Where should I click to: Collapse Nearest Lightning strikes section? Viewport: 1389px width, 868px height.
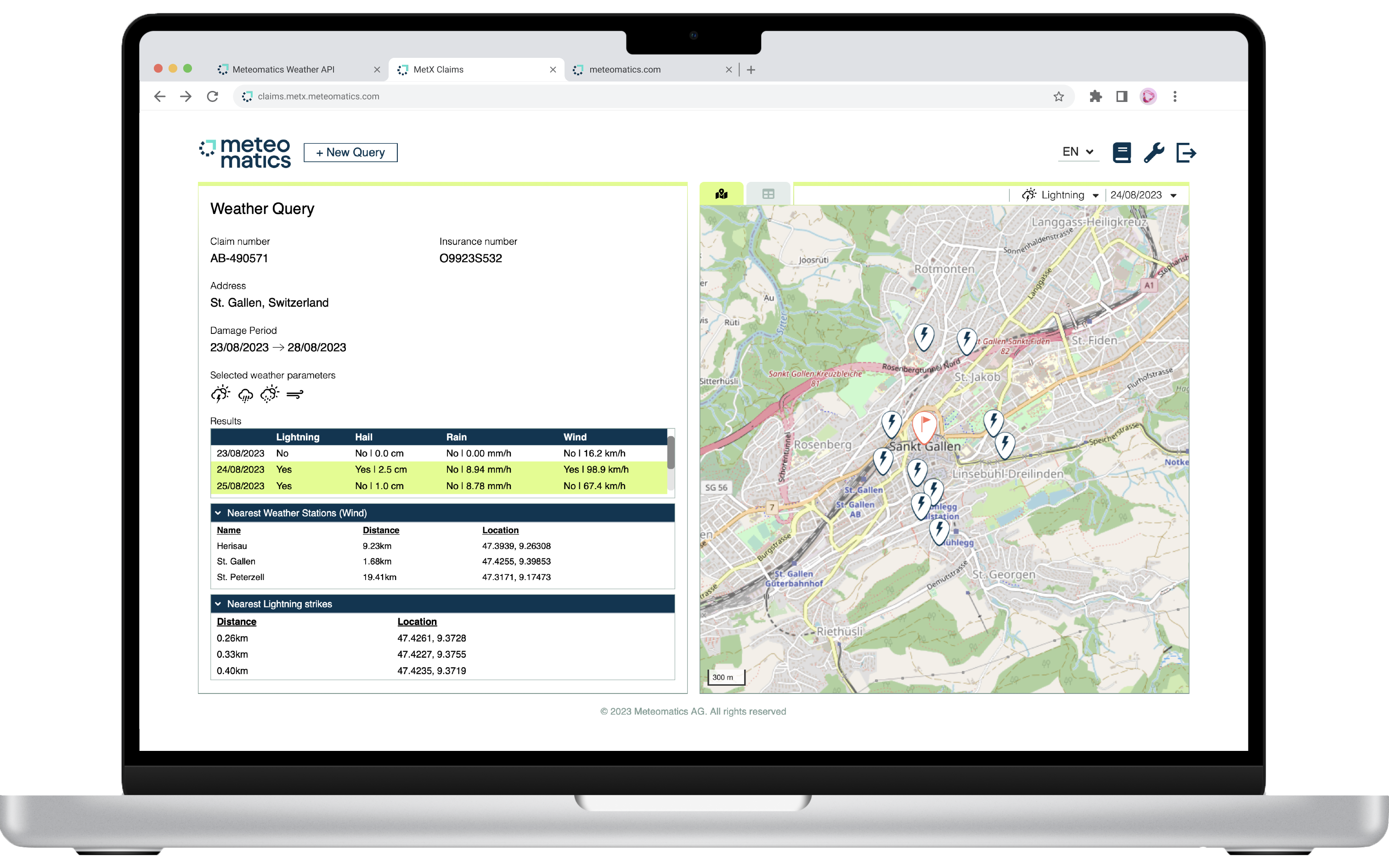point(218,604)
